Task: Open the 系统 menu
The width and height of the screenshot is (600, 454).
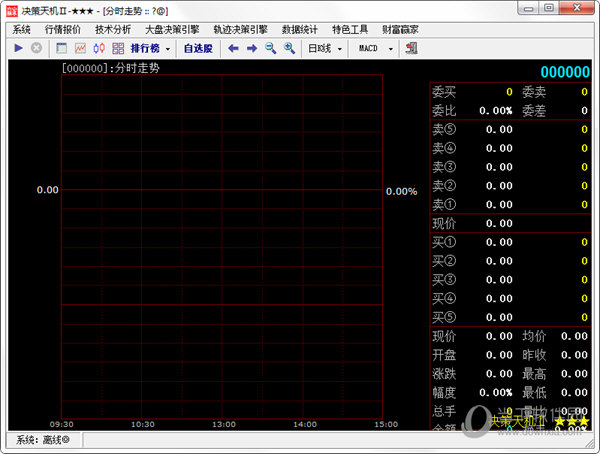Action: click(22, 29)
